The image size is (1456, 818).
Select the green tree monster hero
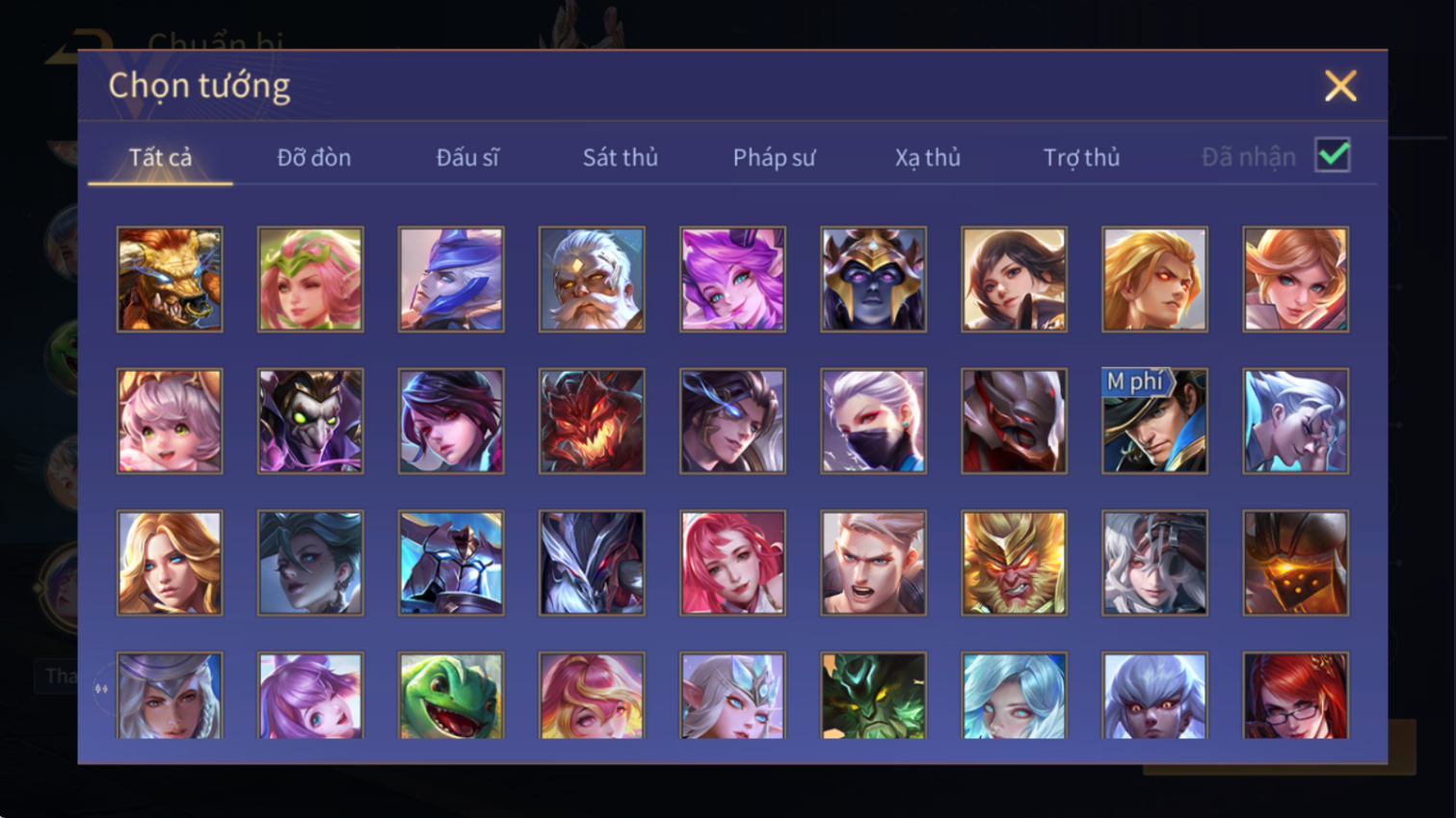click(x=873, y=696)
